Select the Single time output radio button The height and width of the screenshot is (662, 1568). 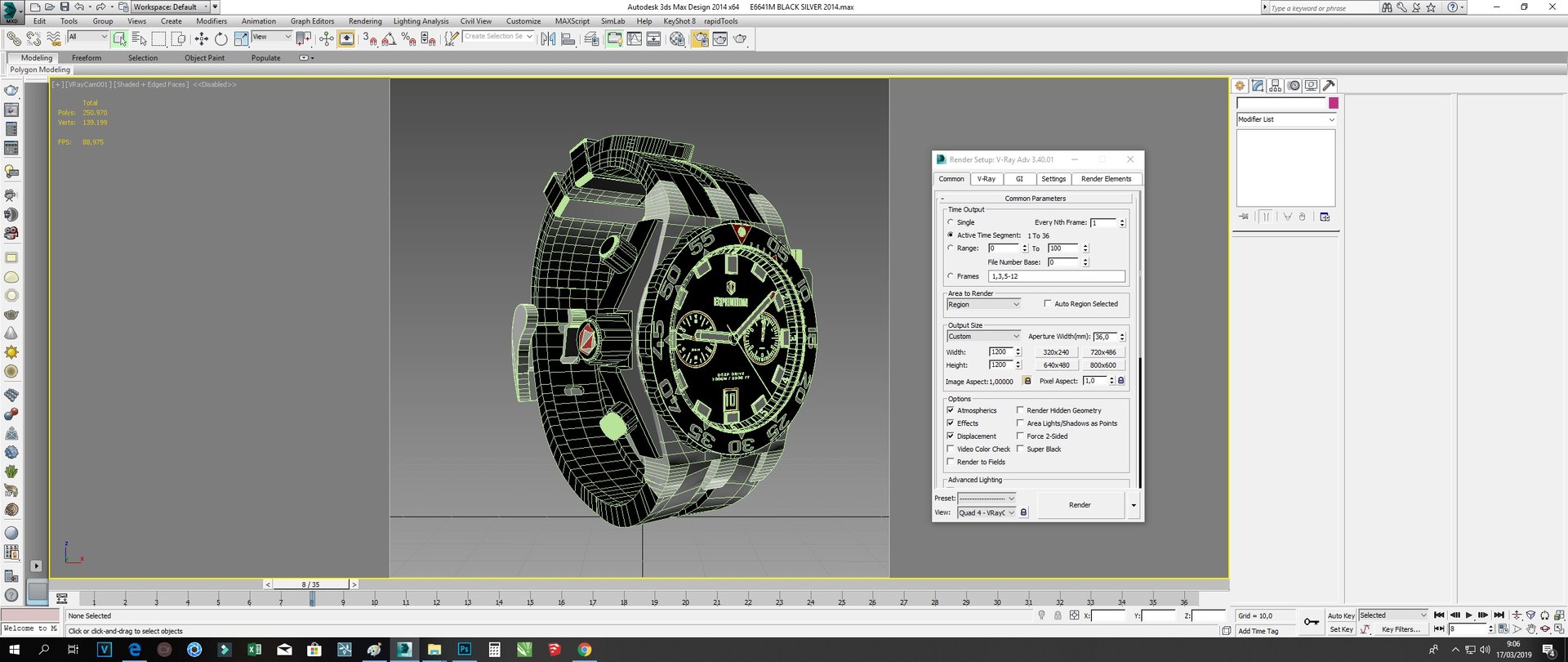pyautogui.click(x=951, y=221)
